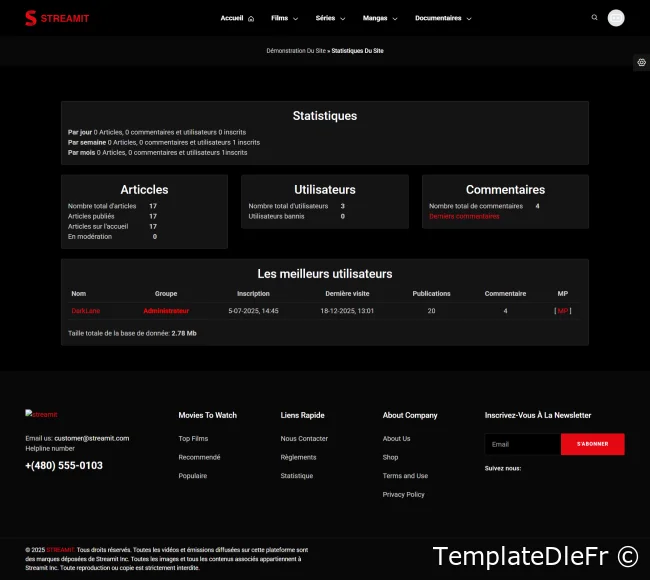Viewport: 650px width, 580px height.
Task: Click the Streamit footer logo image
Action: coord(42,414)
